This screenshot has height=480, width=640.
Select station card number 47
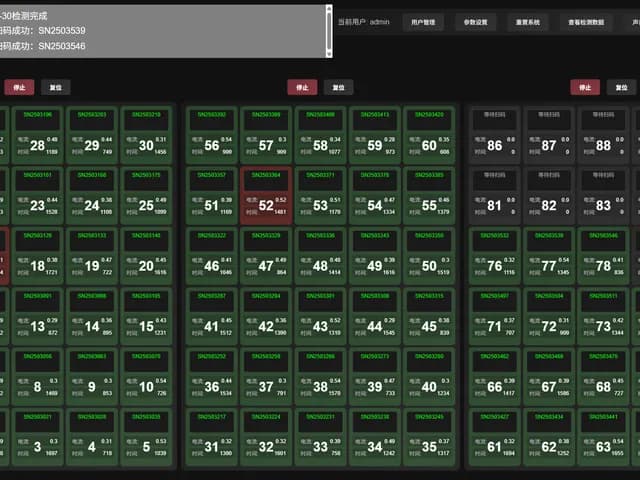click(266, 256)
